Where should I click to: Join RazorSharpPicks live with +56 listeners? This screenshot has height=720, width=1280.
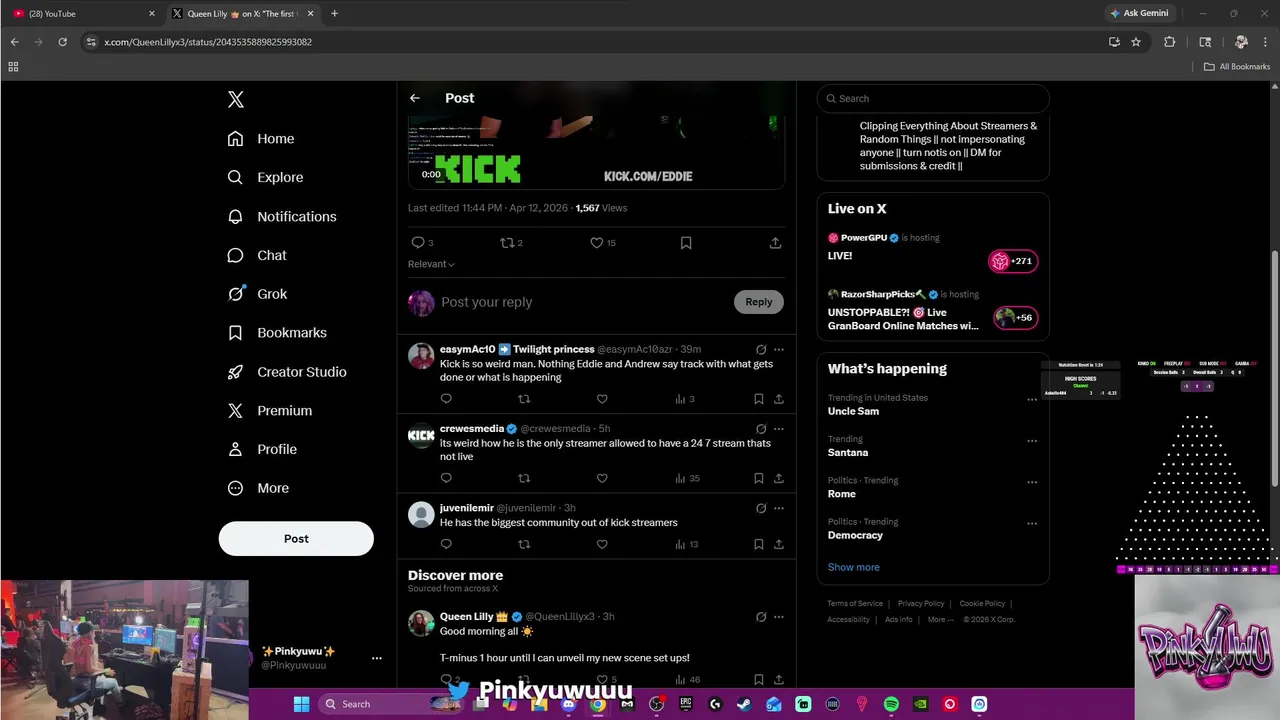1016,318
